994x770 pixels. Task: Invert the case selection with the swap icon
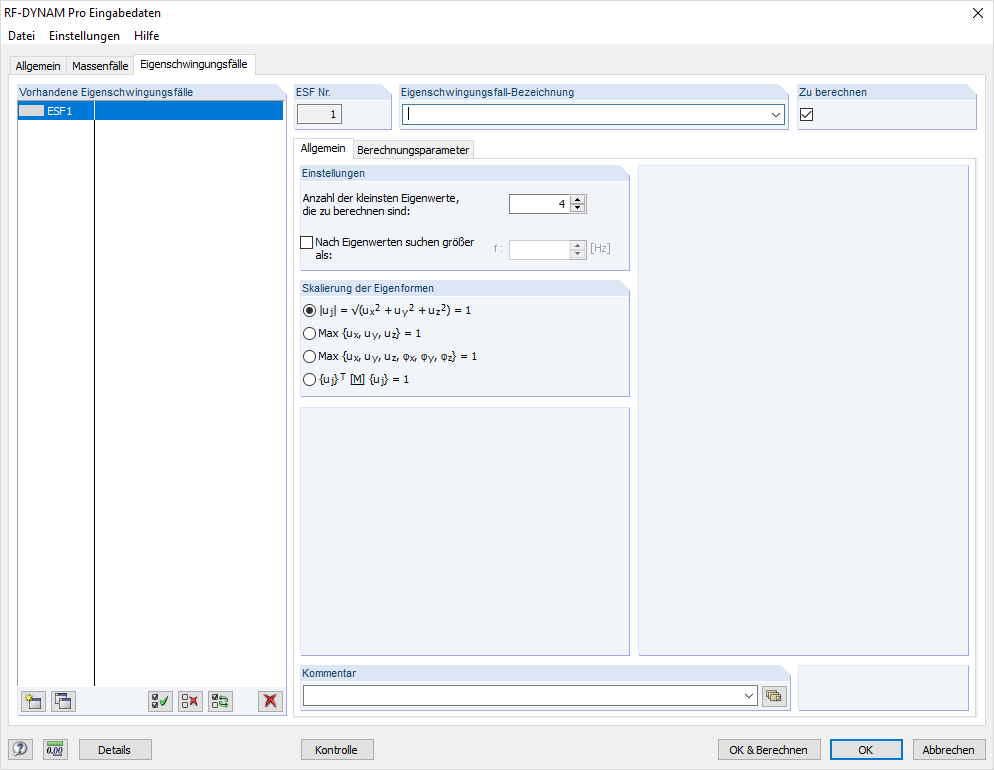[x=220, y=701]
